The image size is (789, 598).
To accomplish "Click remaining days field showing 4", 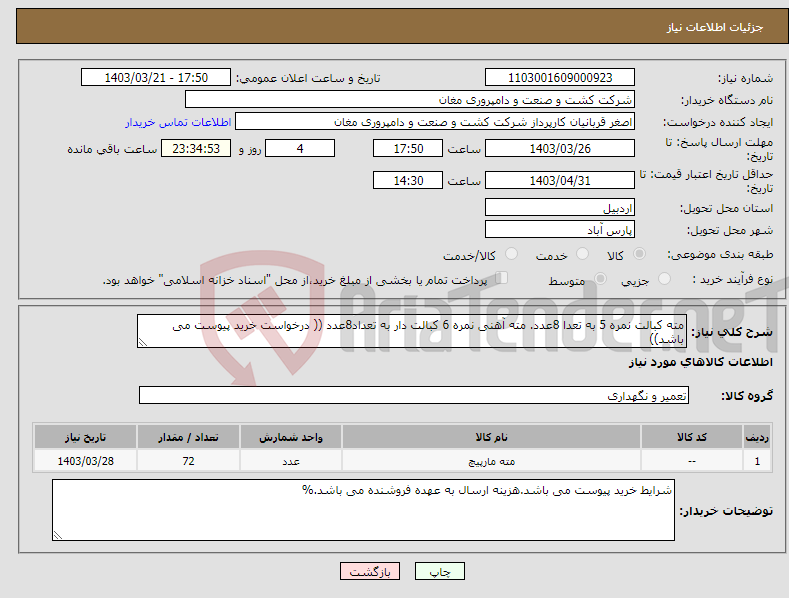I will [x=300, y=148].
